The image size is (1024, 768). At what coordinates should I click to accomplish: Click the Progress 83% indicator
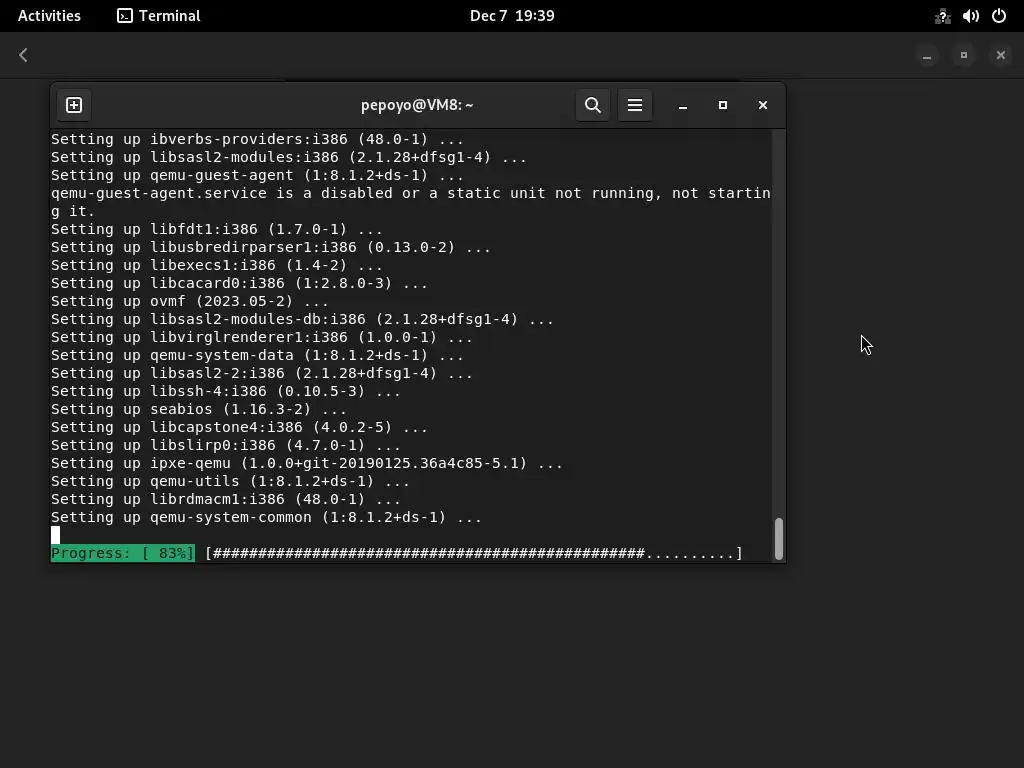pyautogui.click(x=123, y=553)
